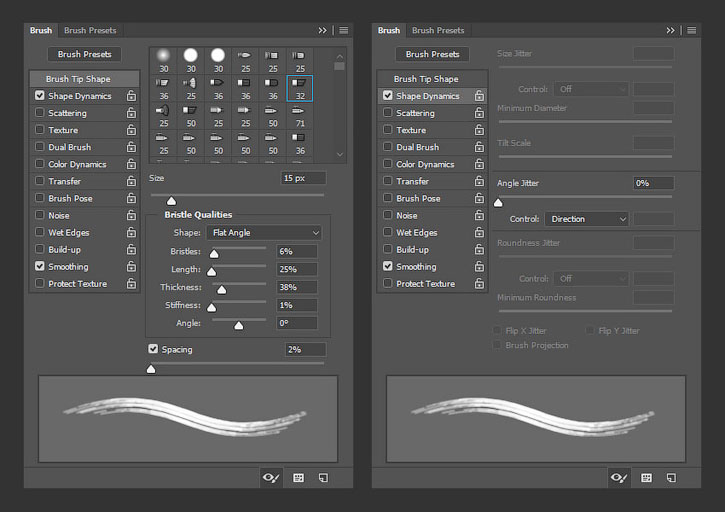Click Thickness value field showing 38%
Viewport: 725px width, 512px height.
coord(297,287)
